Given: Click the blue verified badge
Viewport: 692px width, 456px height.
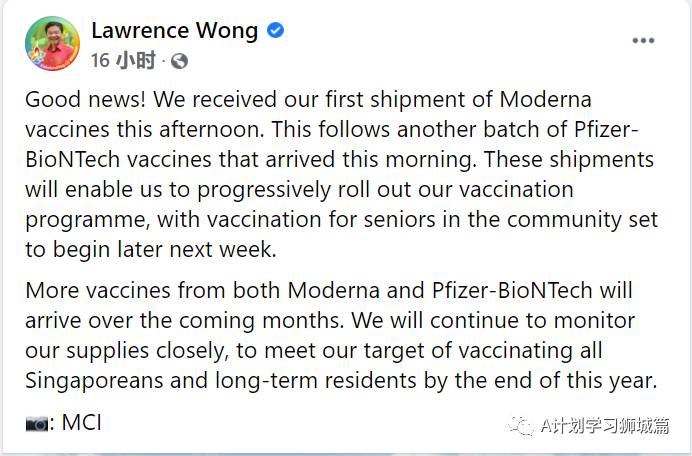Looking at the screenshot, I should tap(275, 30).
